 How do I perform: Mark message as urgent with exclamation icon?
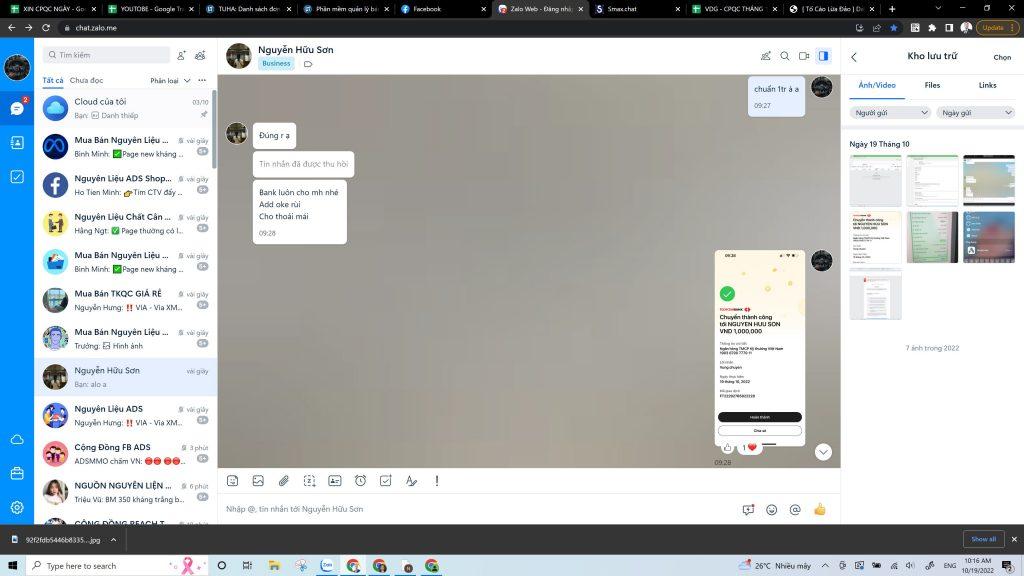437,481
